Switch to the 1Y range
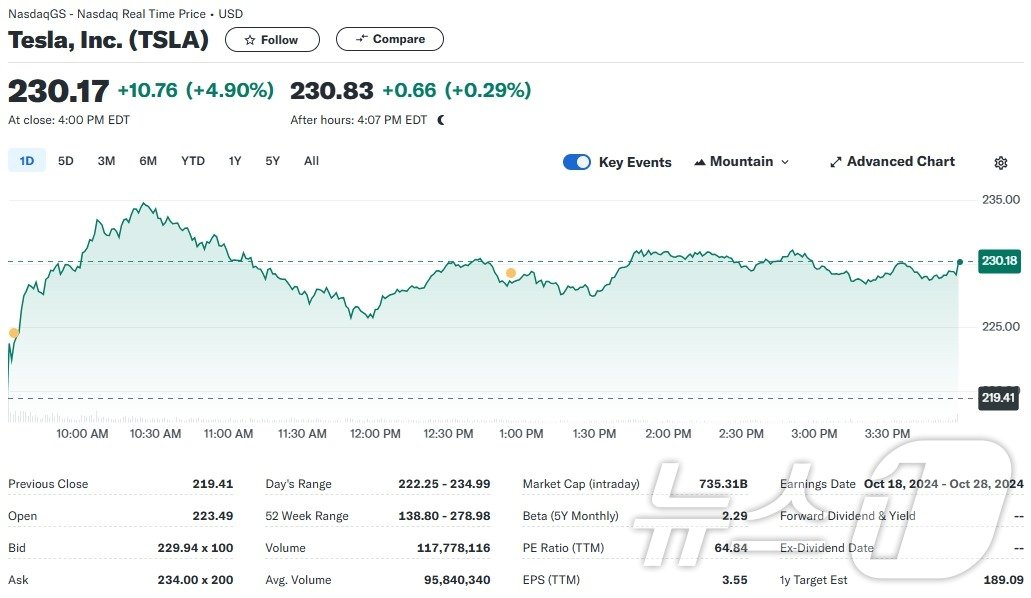This screenshot has width=1031, height=598. [235, 161]
